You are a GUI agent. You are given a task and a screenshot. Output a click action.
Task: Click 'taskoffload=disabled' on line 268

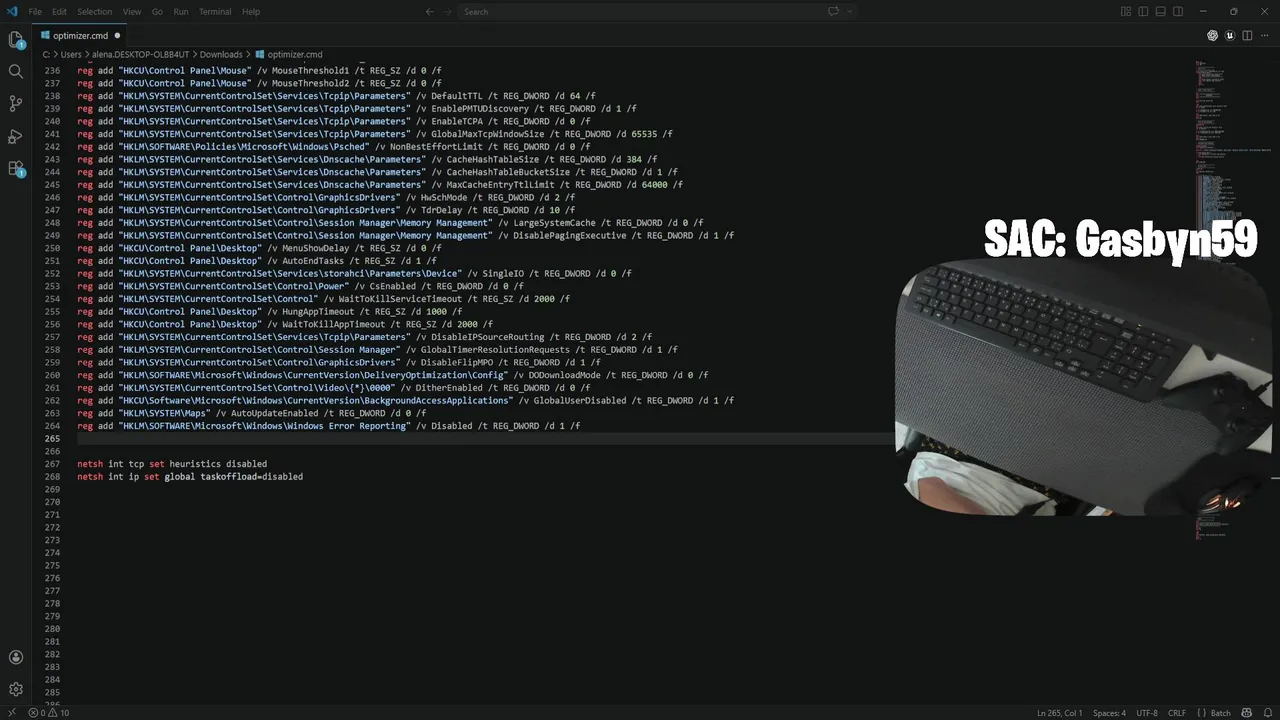click(251, 477)
